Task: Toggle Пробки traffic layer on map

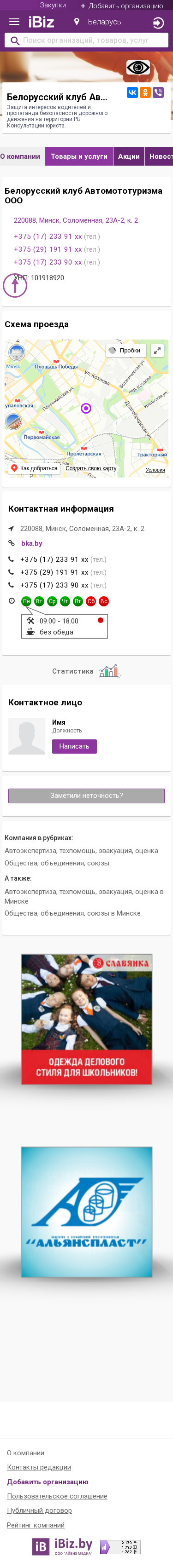Action: 125,351
